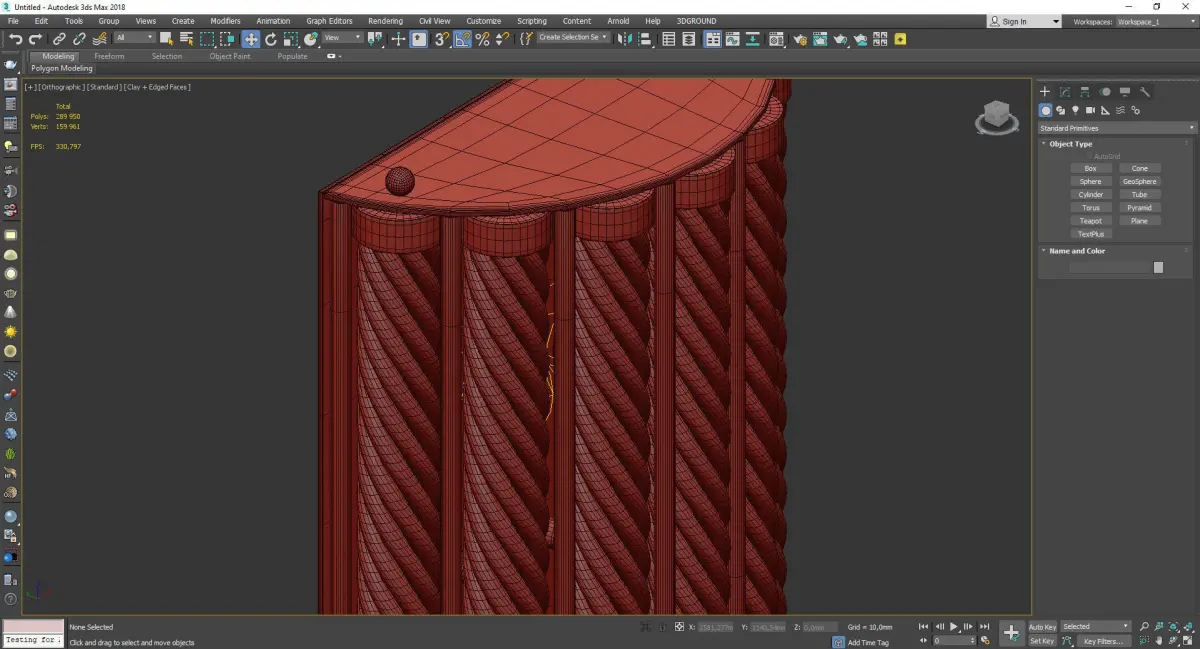Open the Sign In dropdown arrow
Image resolution: width=1200 pixels, height=649 pixels.
pos(1056,22)
